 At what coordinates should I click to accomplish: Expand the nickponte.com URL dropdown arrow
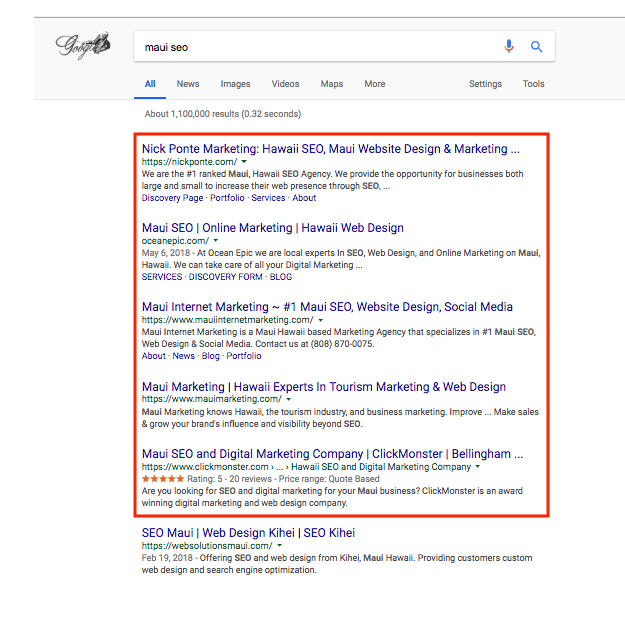(243, 162)
